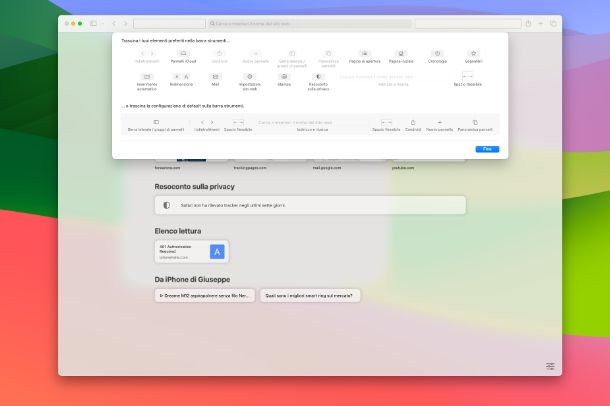This screenshot has width=610, height=406.
Task: Select the Indirizzo e ricerca field item in the second row
Action: click(393, 80)
